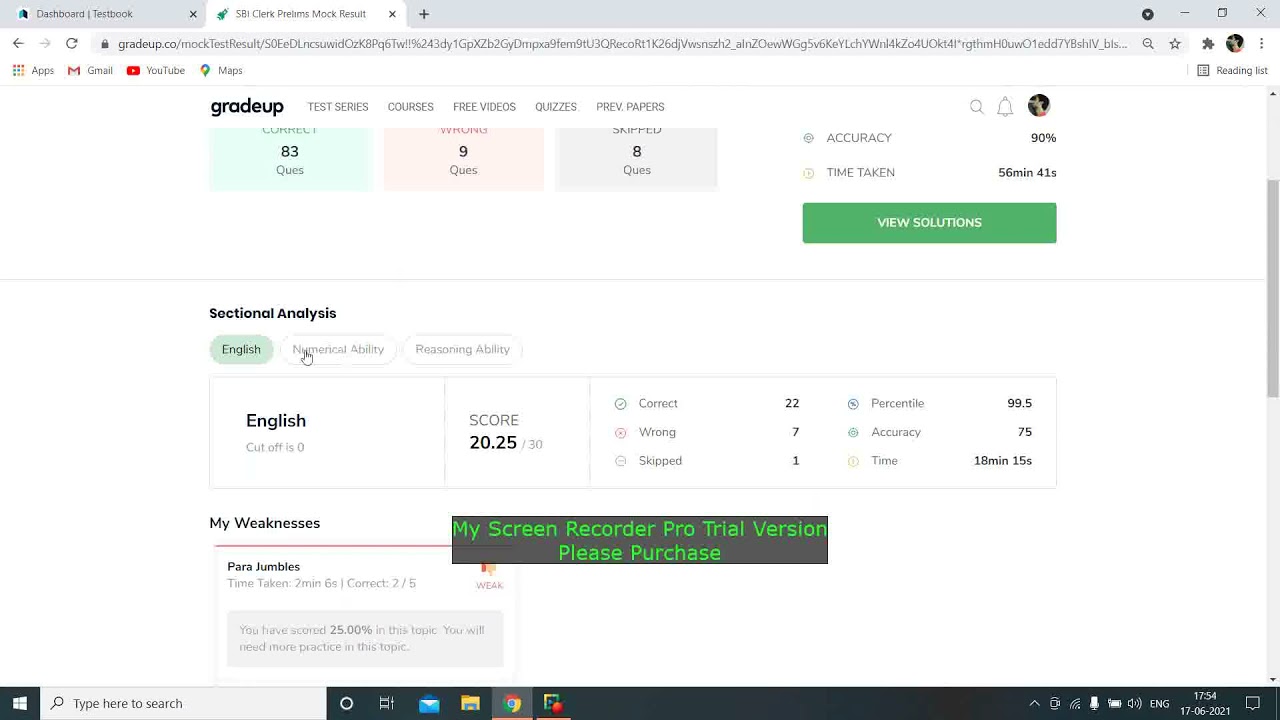This screenshot has height=720, width=1280.
Task: Open the PREV. PAPERS menu
Action: (630, 107)
